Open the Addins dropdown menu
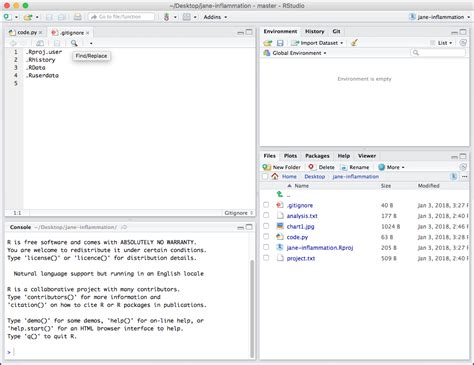The image size is (474, 365). (215, 17)
